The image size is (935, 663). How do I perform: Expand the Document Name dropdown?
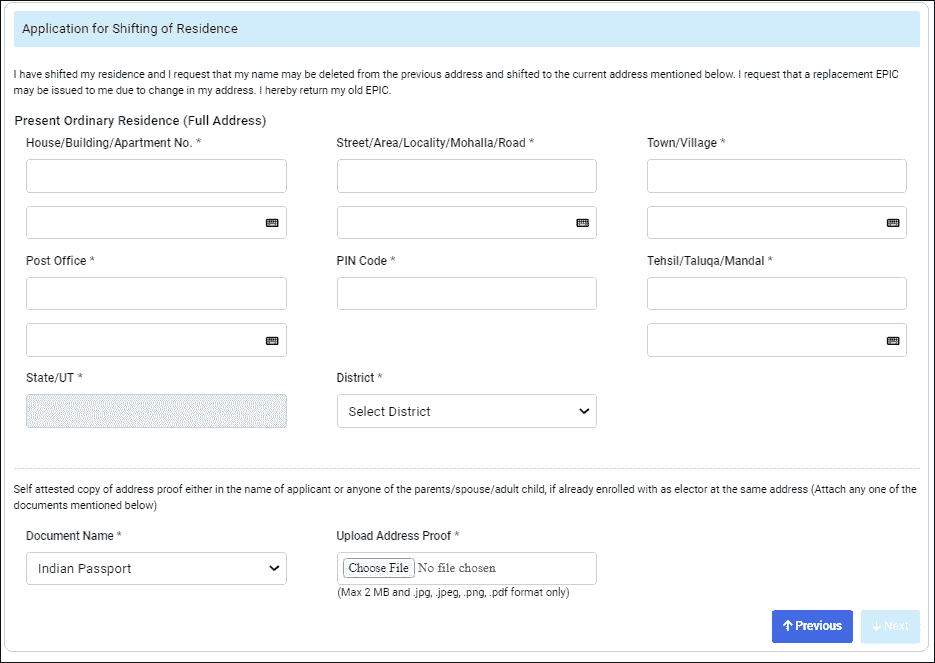coord(156,569)
